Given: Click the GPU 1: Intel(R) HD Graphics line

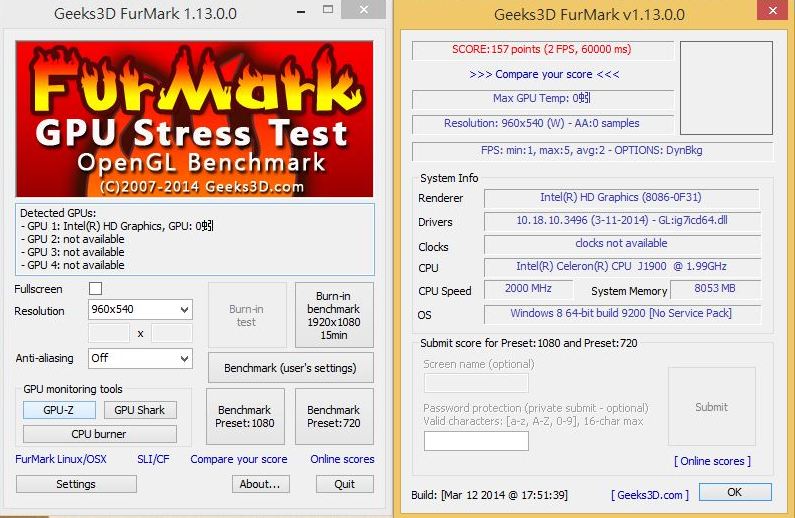Looking at the screenshot, I should (x=117, y=226).
